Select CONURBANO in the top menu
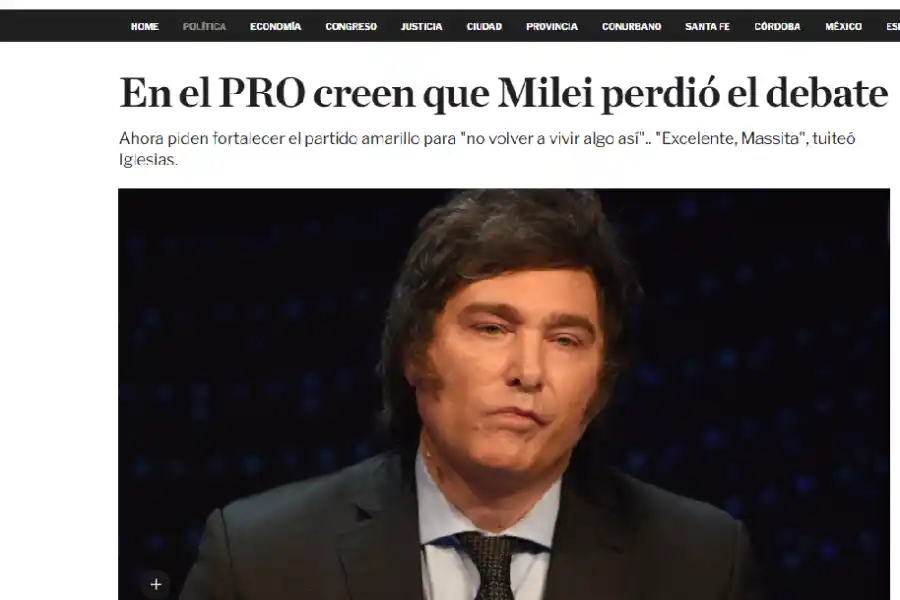Screen dimensions: 900x600 point(631,26)
